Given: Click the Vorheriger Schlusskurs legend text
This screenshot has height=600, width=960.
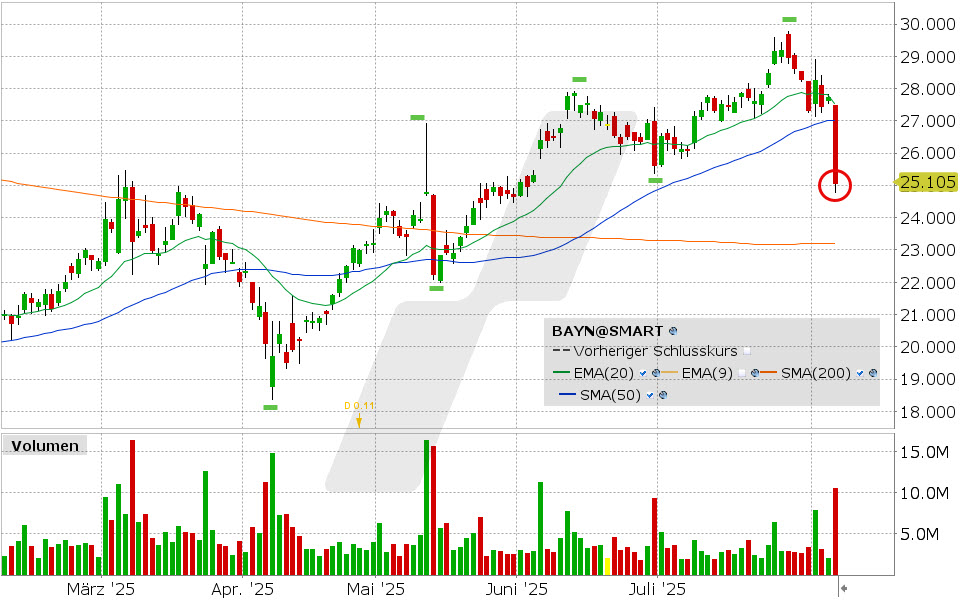Looking at the screenshot, I should click(655, 351).
